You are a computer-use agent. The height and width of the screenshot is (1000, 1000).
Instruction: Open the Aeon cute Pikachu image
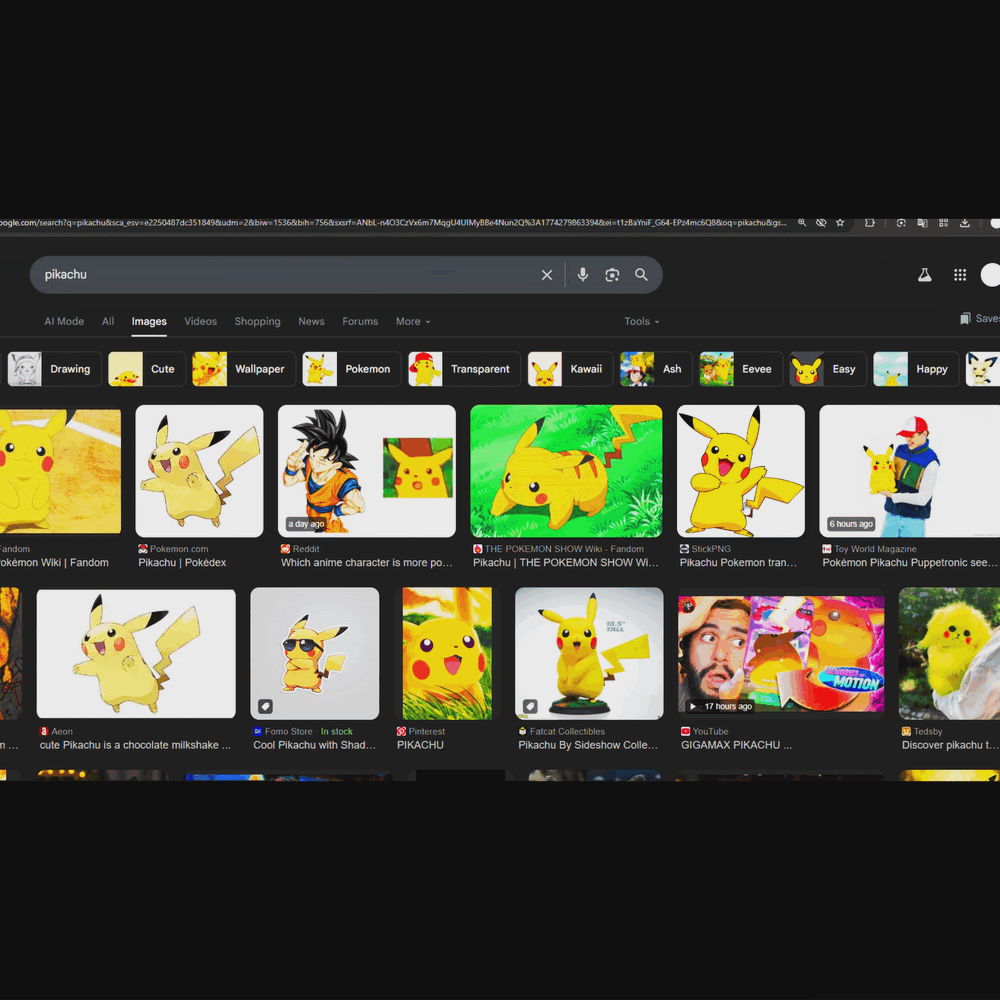tap(136, 654)
